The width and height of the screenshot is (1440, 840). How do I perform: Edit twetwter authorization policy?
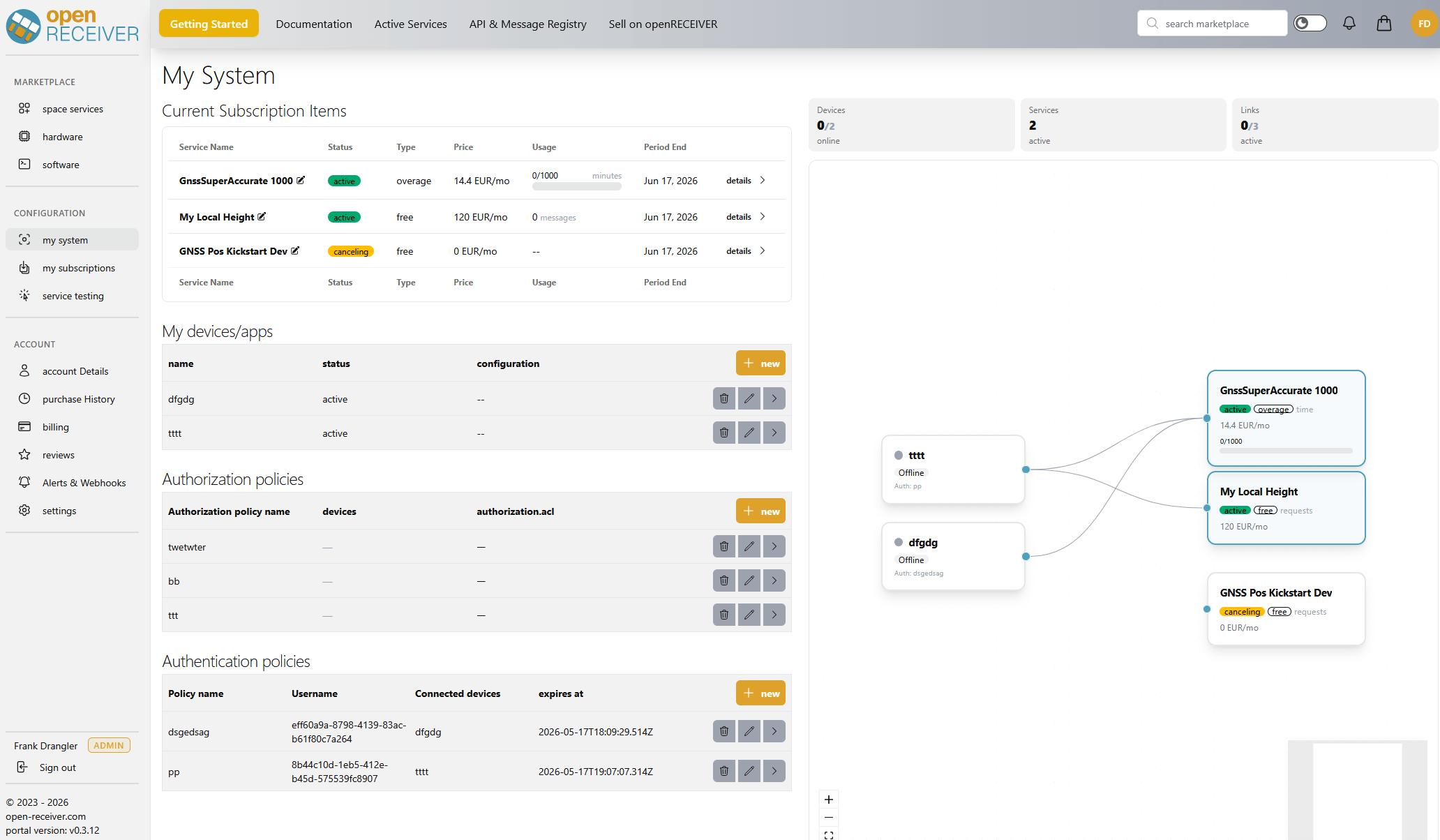(749, 546)
